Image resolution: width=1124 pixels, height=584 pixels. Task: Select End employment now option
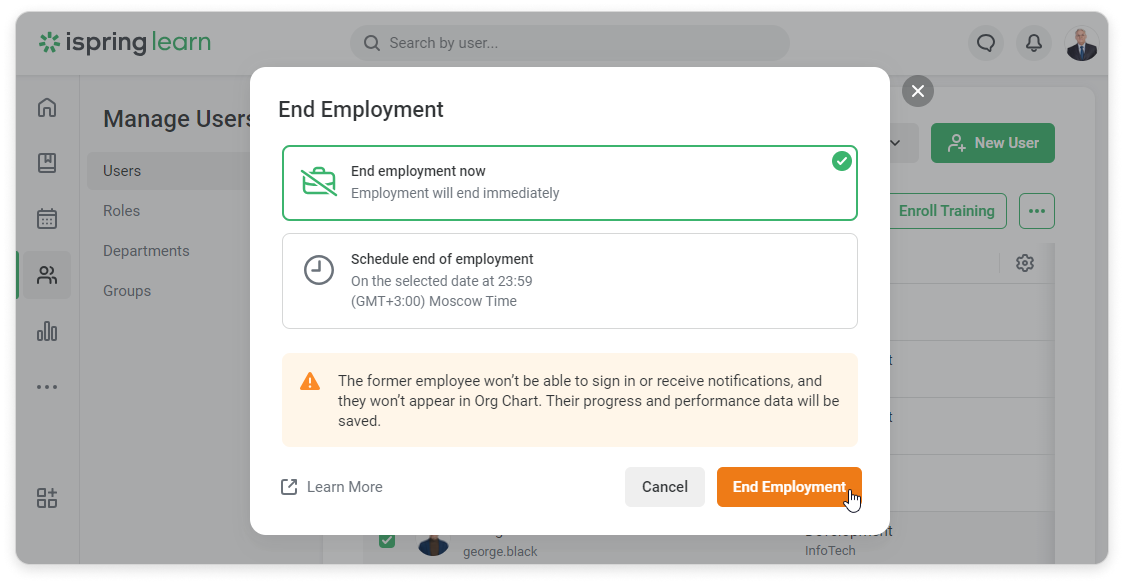(569, 182)
